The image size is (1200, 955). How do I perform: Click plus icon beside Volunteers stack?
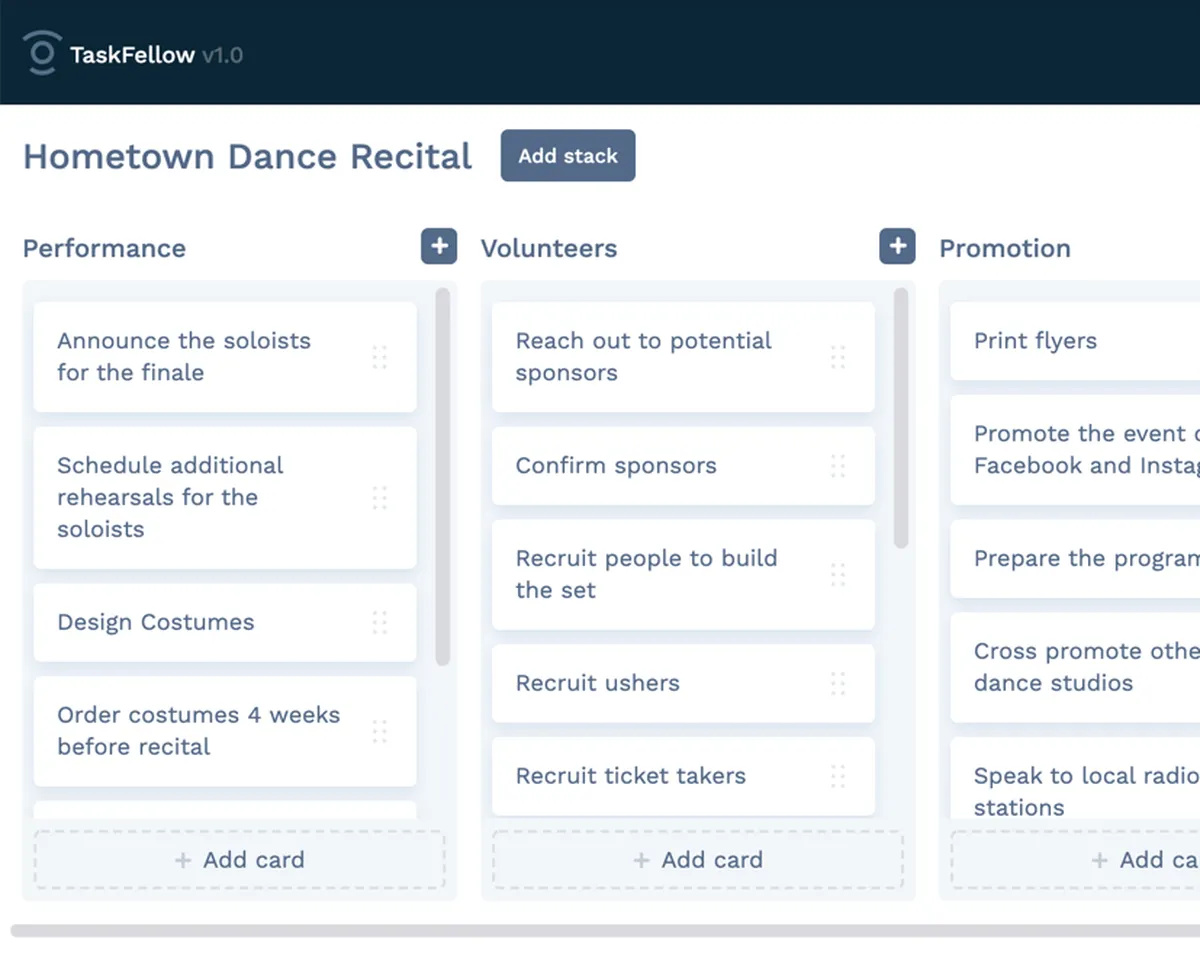pos(897,247)
